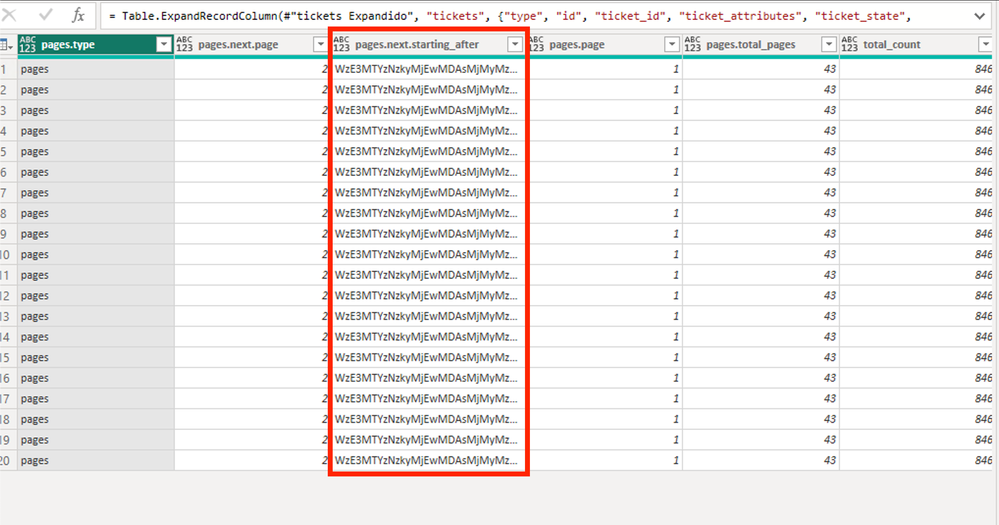This screenshot has height=525, width=999.
Task: Open the fx function insert icon
Action: click(78, 15)
